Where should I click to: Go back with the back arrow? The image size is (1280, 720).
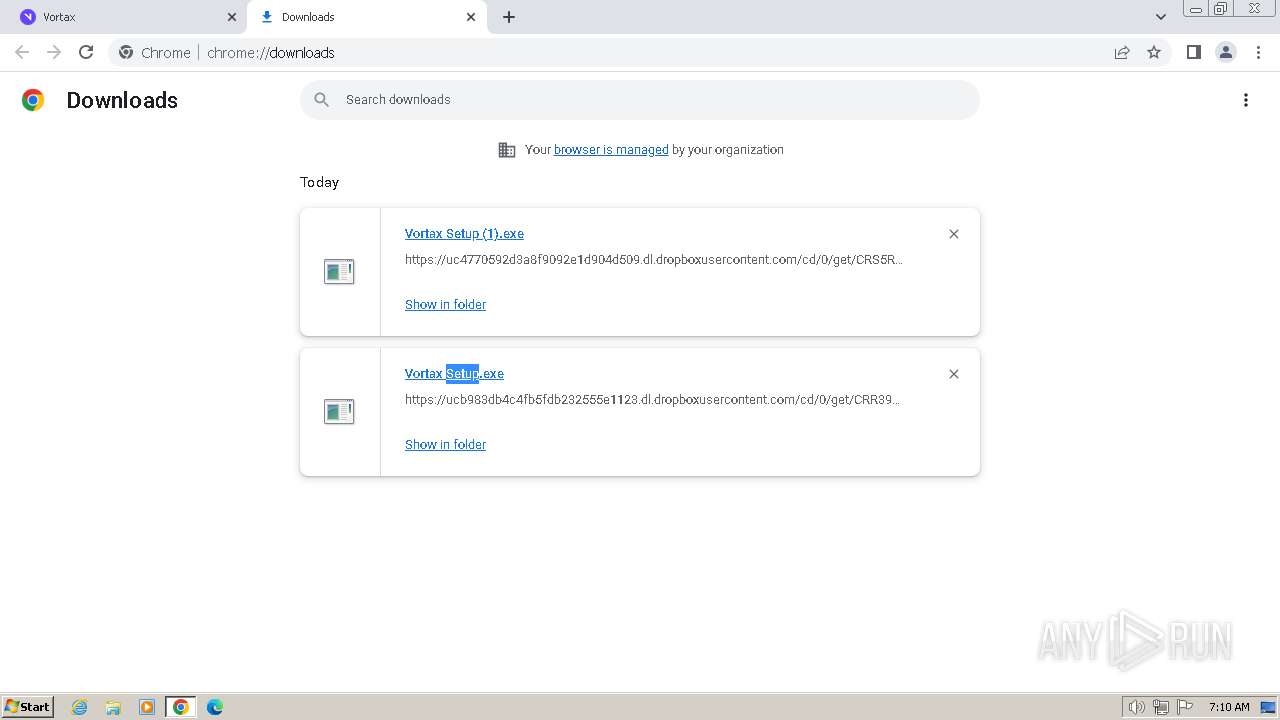pos(22,52)
